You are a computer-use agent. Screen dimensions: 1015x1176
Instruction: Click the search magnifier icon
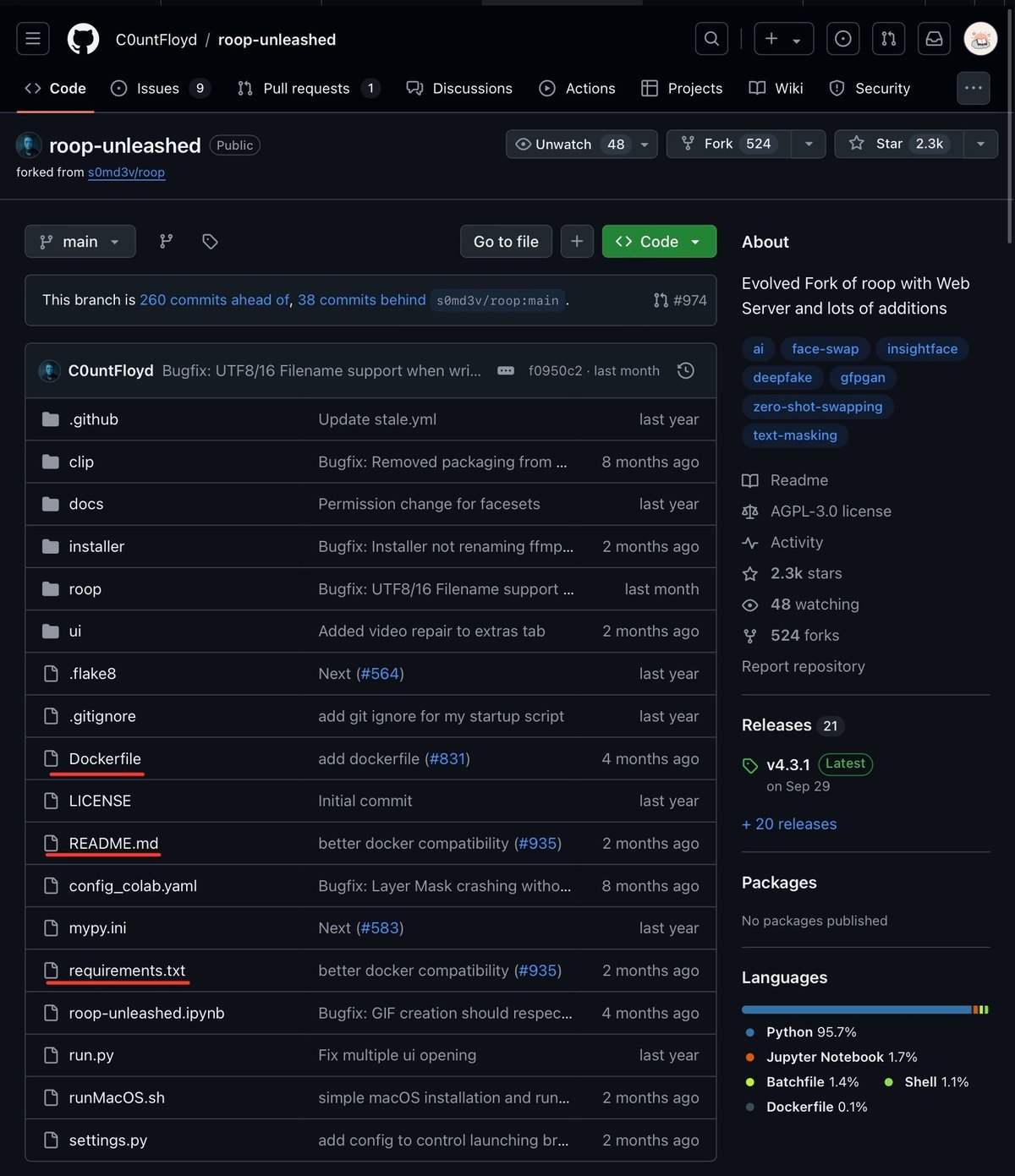711,39
